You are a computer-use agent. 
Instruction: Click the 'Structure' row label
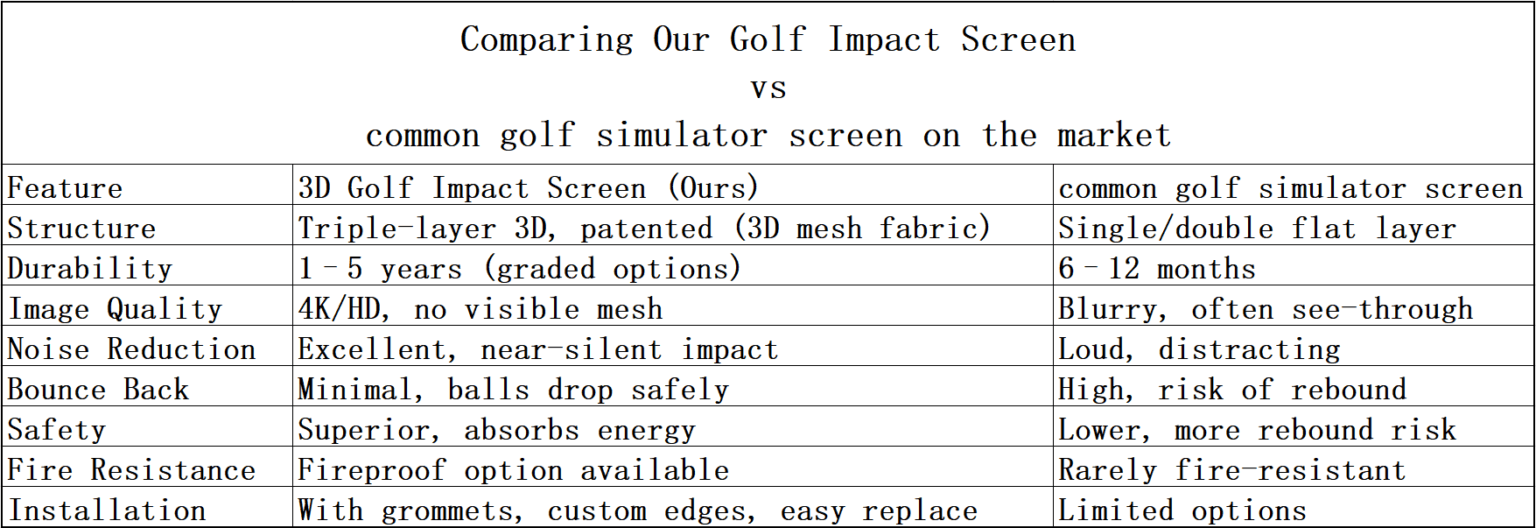click(82, 228)
